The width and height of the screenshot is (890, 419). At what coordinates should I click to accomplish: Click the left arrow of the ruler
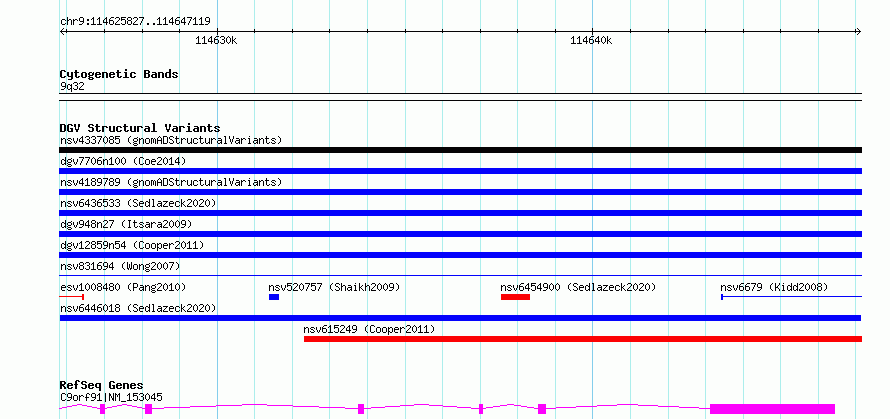click(63, 31)
